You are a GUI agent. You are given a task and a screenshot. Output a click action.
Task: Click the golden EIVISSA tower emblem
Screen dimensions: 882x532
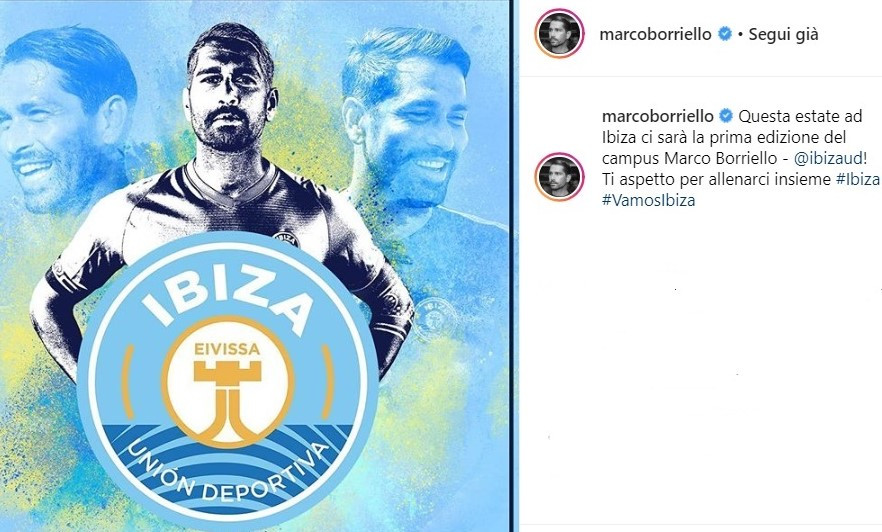(x=227, y=390)
